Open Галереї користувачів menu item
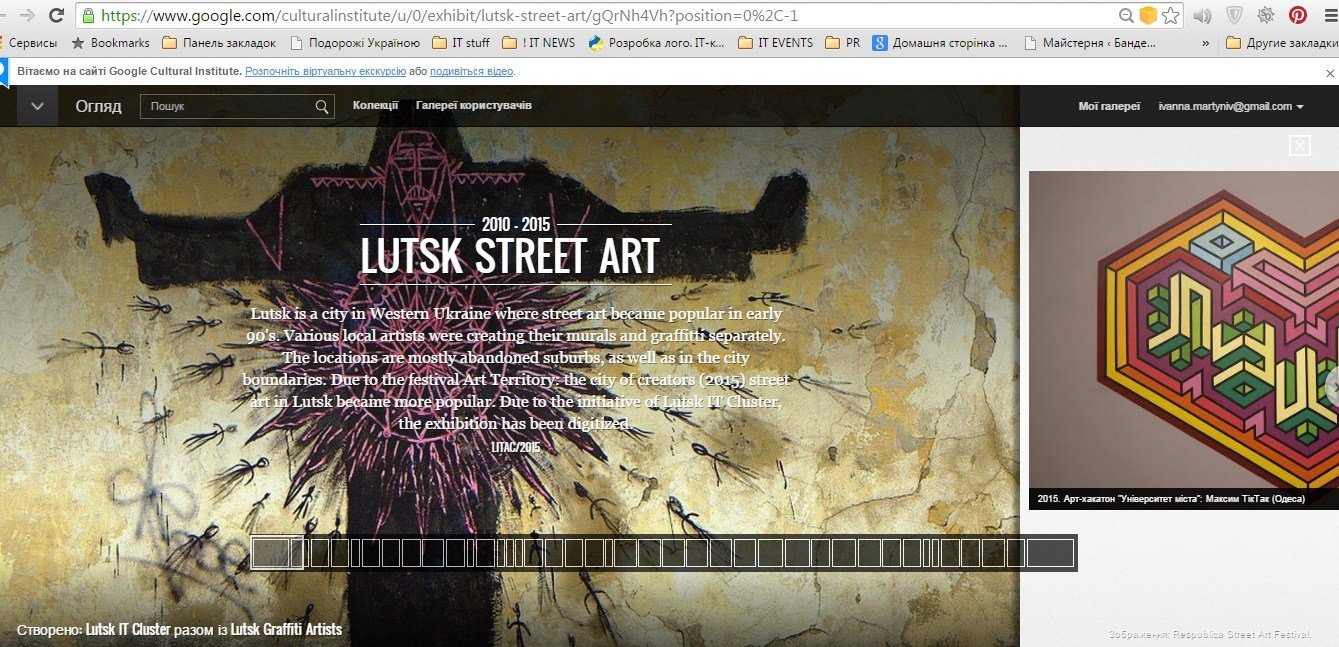This screenshot has height=647, width=1339. pos(474,106)
